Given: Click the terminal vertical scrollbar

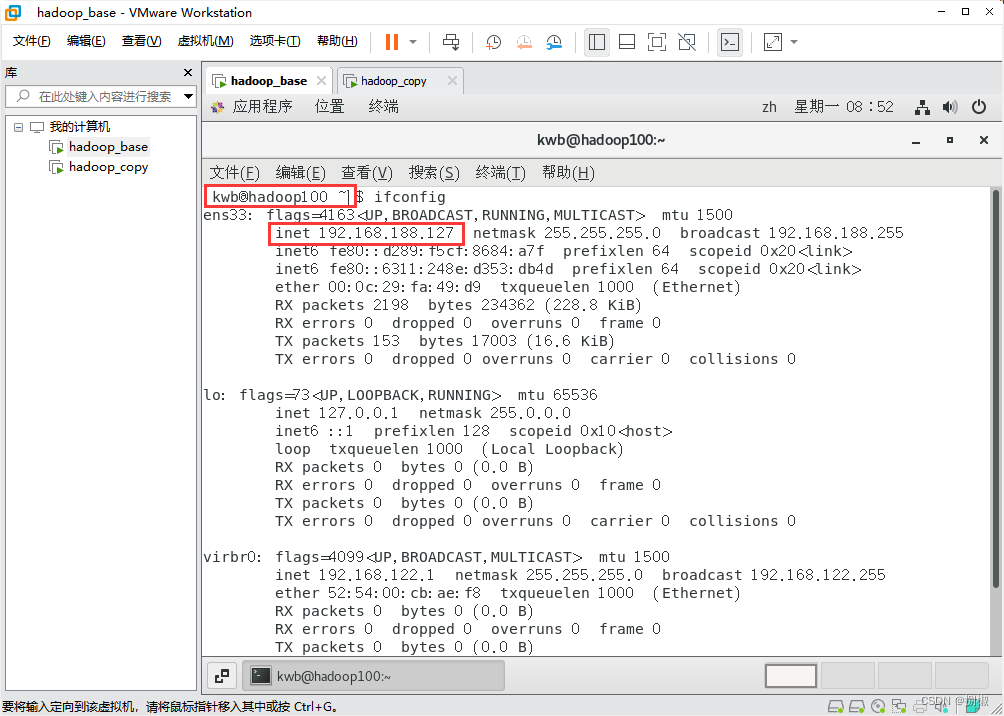Looking at the screenshot, I should (995, 387).
